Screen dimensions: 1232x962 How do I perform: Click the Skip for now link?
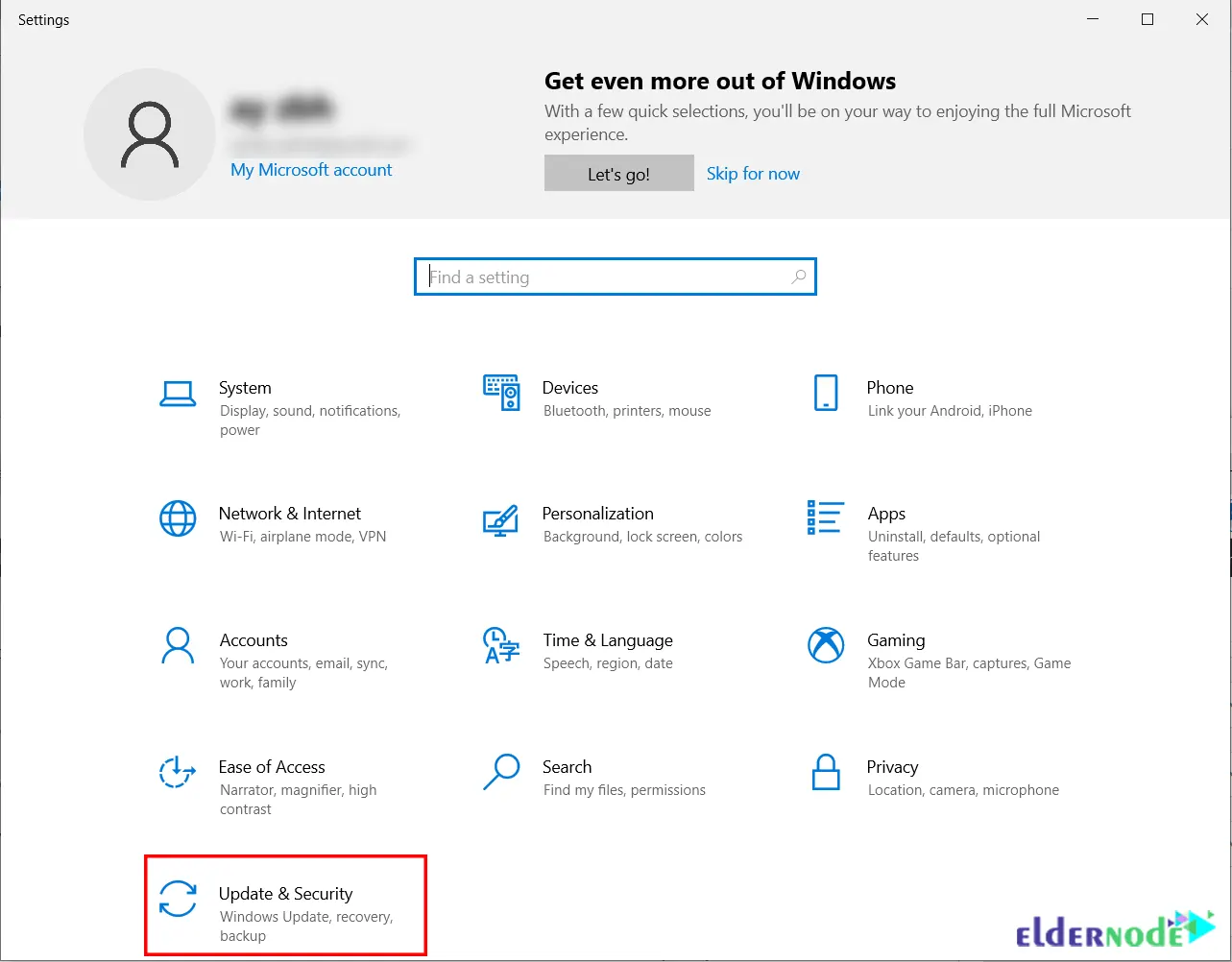tap(753, 173)
